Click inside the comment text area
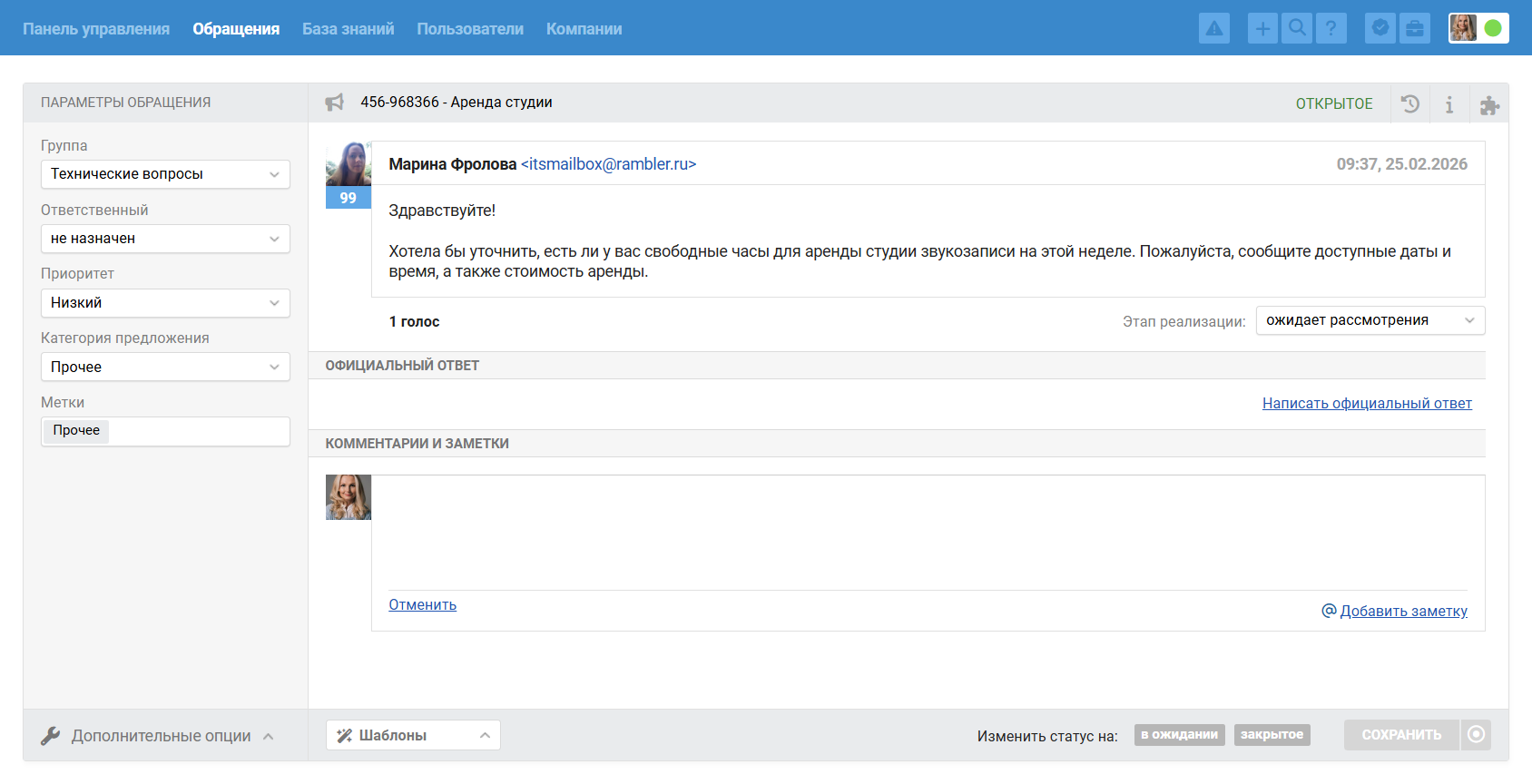Screen dimensions: 1532x784 [x=926, y=531]
